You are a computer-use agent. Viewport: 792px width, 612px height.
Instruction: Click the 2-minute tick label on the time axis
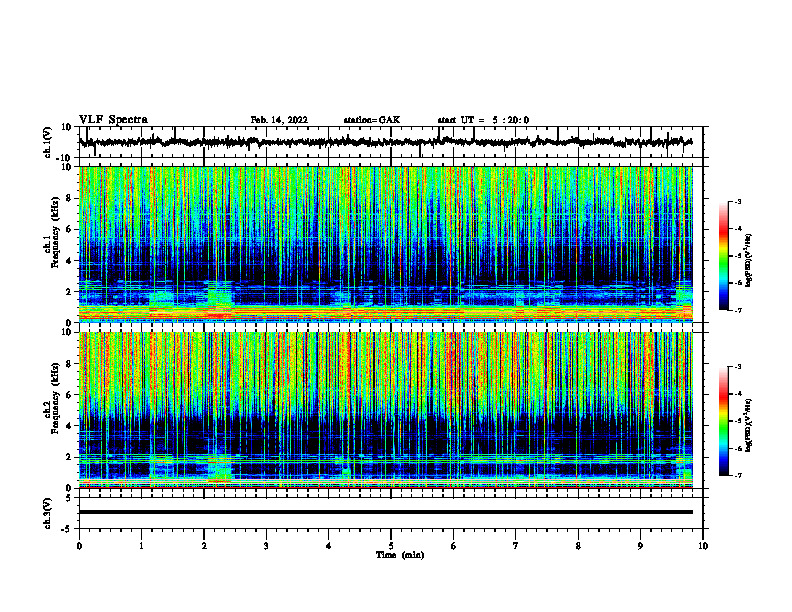pyautogui.click(x=204, y=546)
